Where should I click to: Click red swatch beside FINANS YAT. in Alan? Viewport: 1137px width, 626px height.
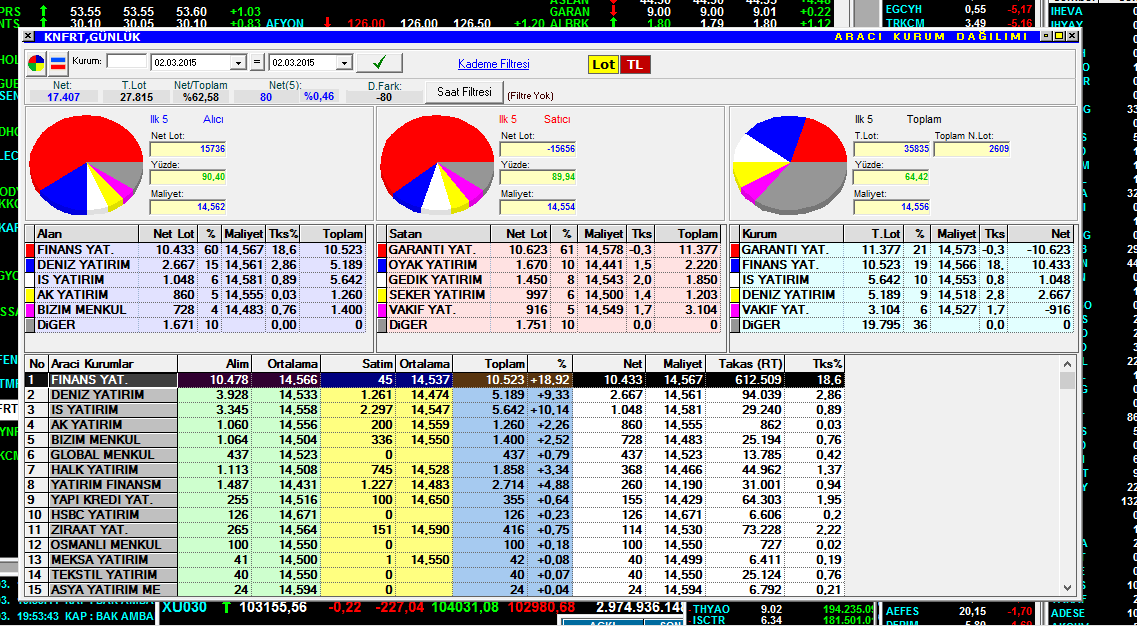(x=31, y=249)
